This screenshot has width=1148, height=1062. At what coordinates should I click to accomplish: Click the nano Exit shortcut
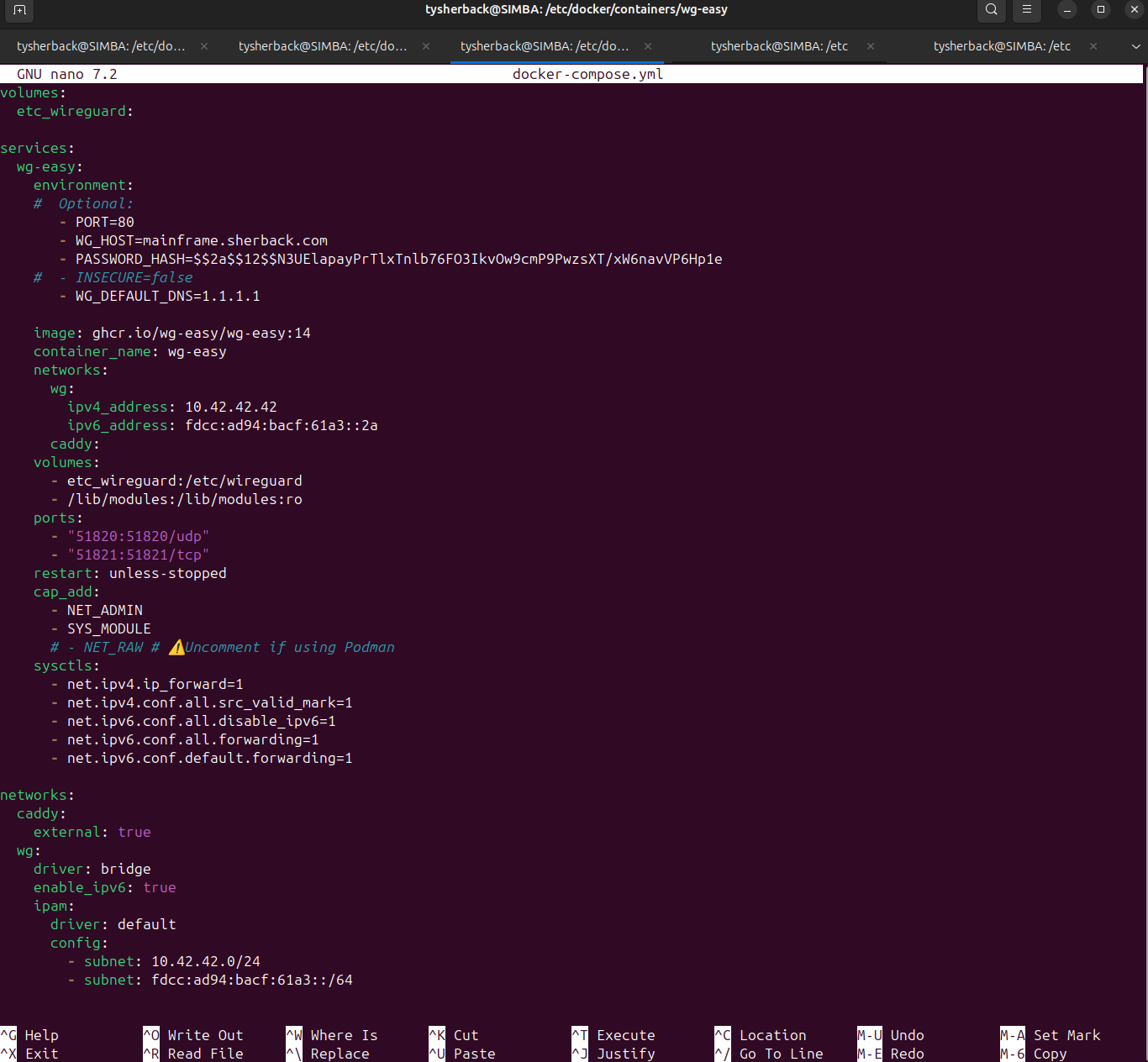[x=29, y=1054]
